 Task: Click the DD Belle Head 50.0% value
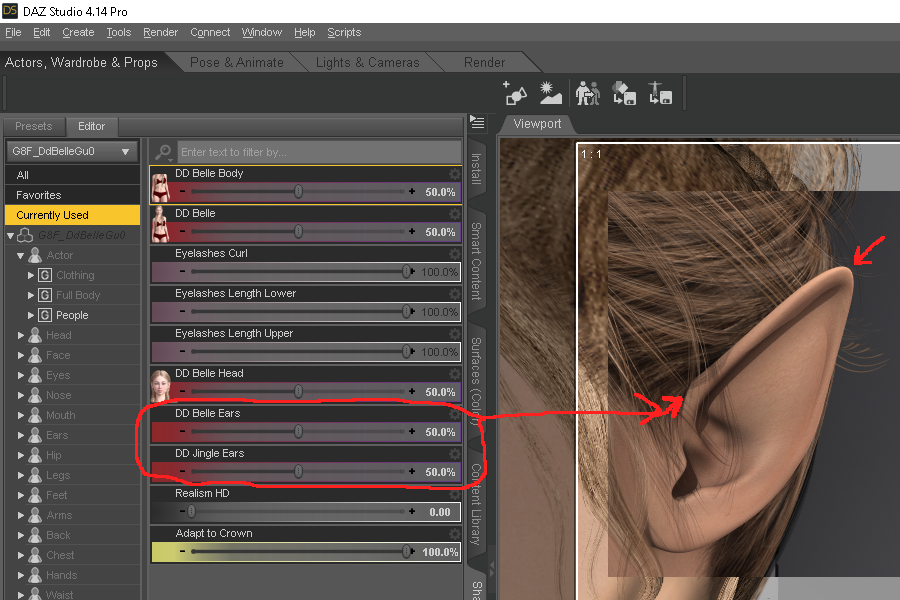[440, 392]
